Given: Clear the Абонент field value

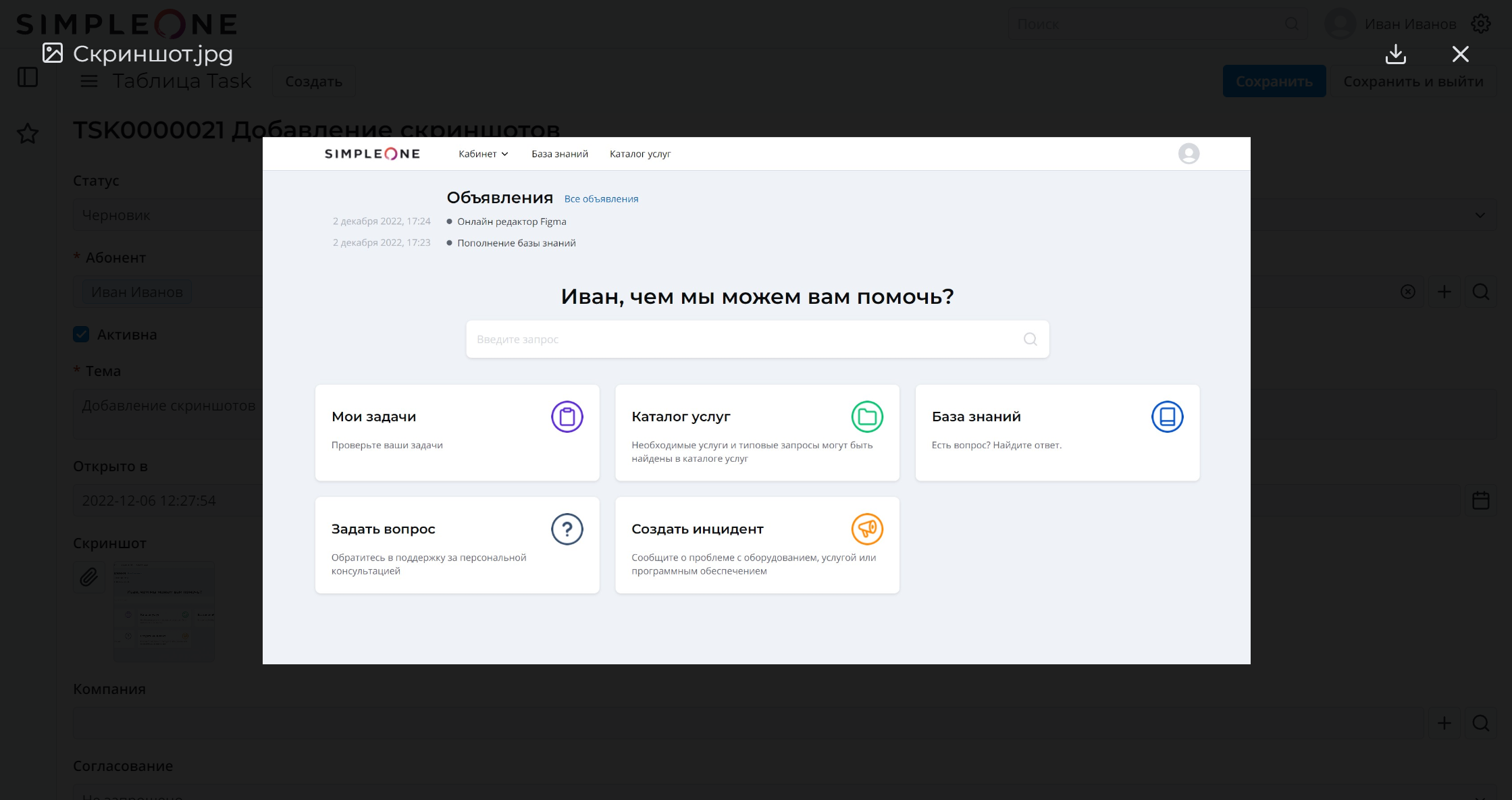Looking at the screenshot, I should click(x=1407, y=292).
